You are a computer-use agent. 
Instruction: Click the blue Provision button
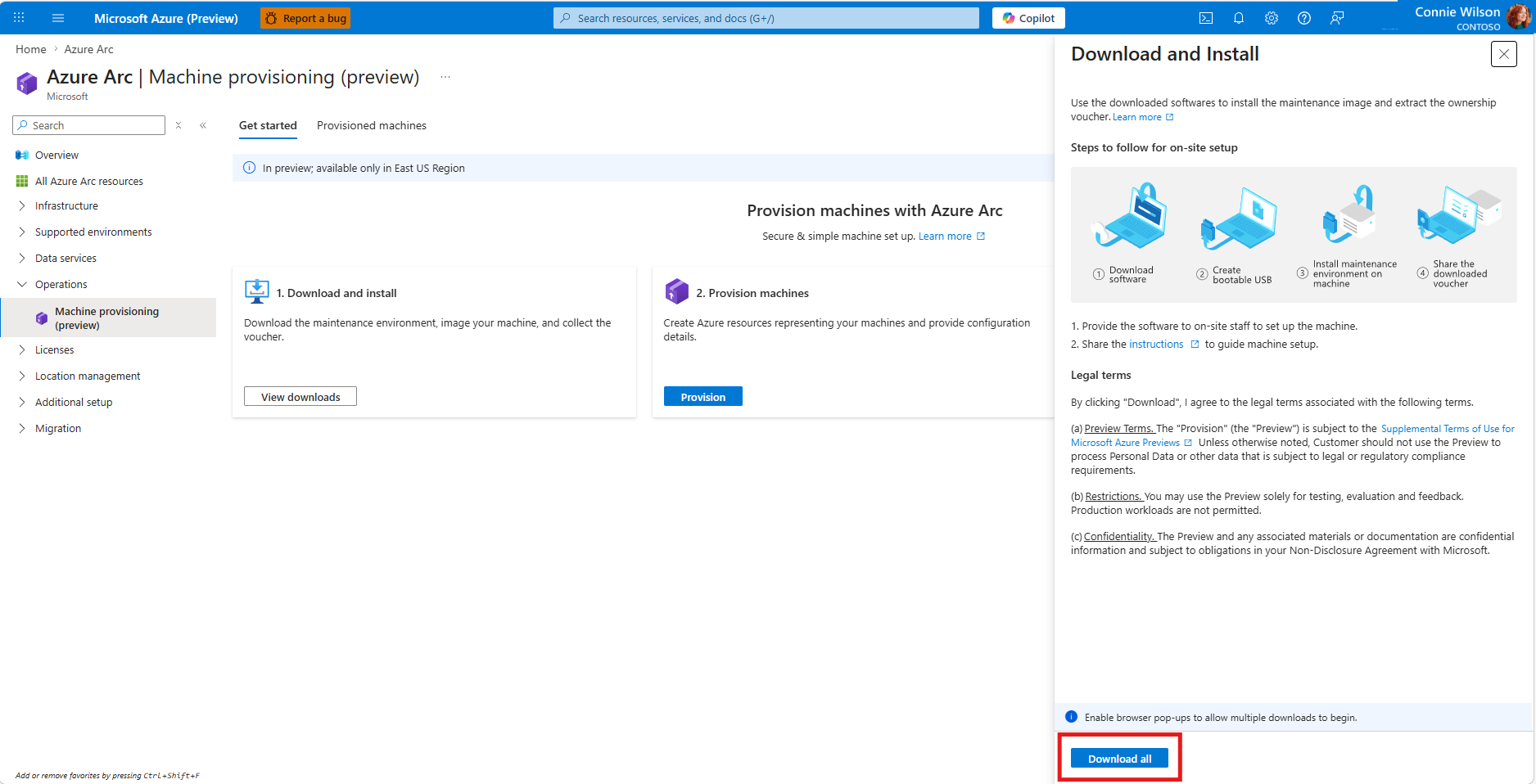click(703, 397)
